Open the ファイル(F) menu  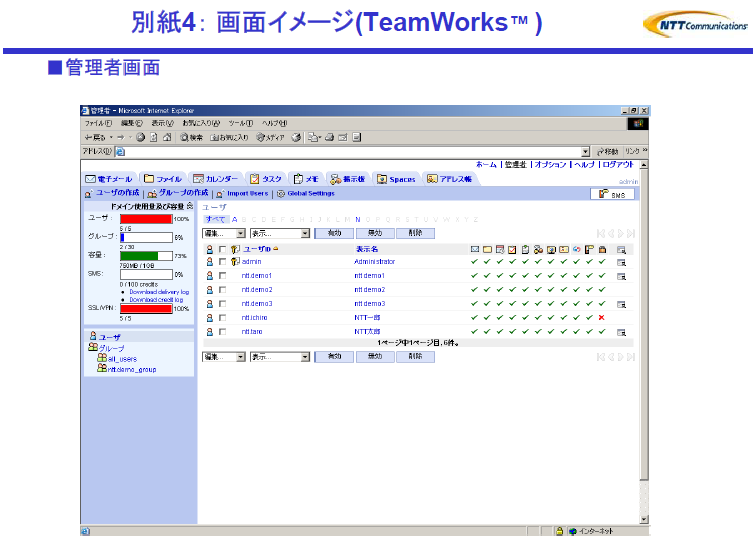coord(99,123)
